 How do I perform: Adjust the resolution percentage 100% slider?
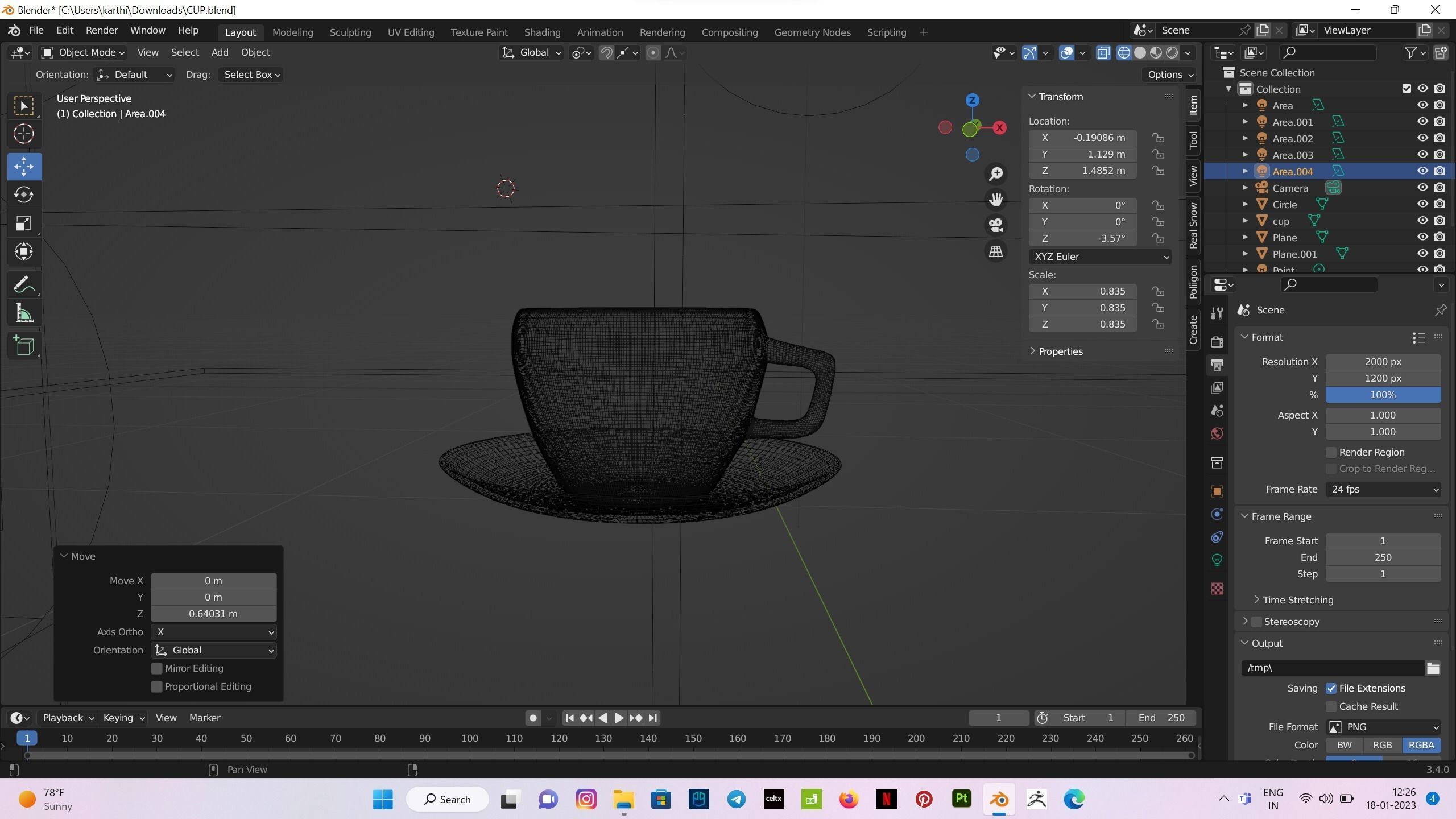click(x=1383, y=395)
